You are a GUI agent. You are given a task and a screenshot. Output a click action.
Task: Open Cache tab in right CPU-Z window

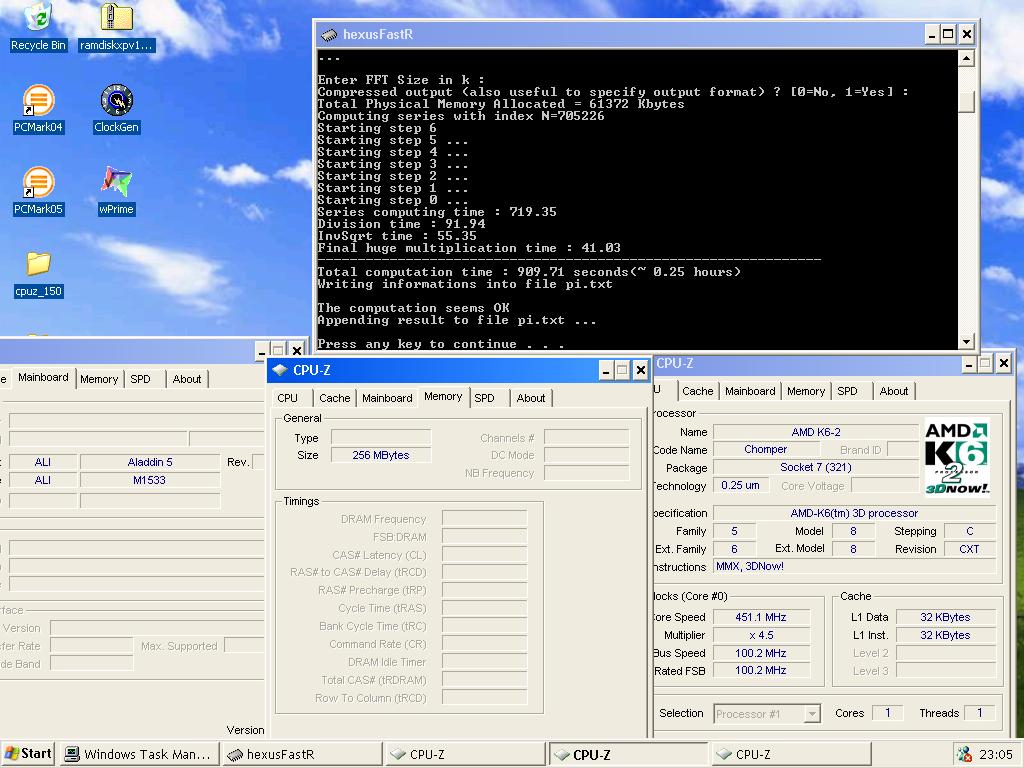[697, 391]
